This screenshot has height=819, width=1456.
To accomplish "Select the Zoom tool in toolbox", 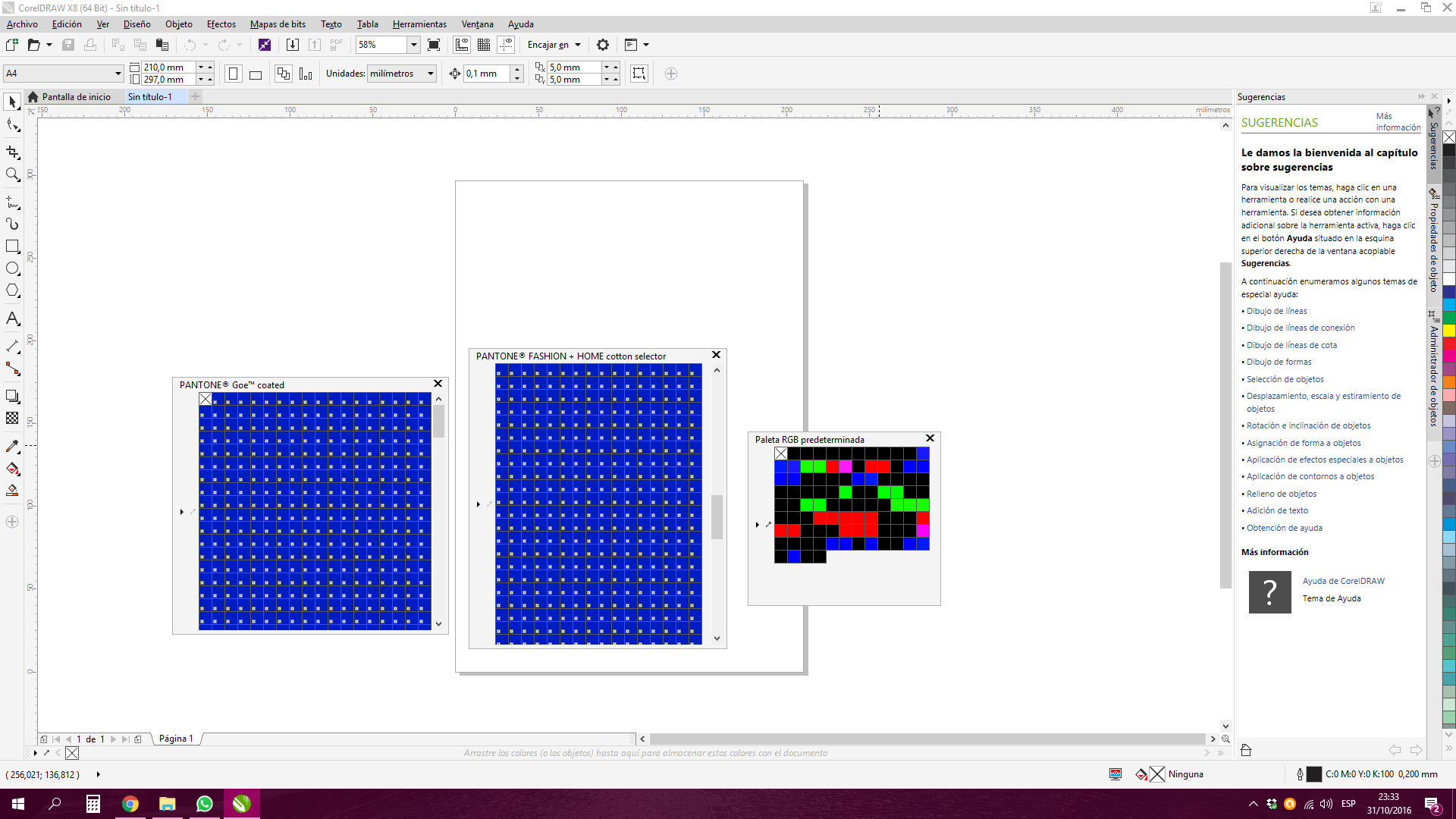I will click(12, 175).
